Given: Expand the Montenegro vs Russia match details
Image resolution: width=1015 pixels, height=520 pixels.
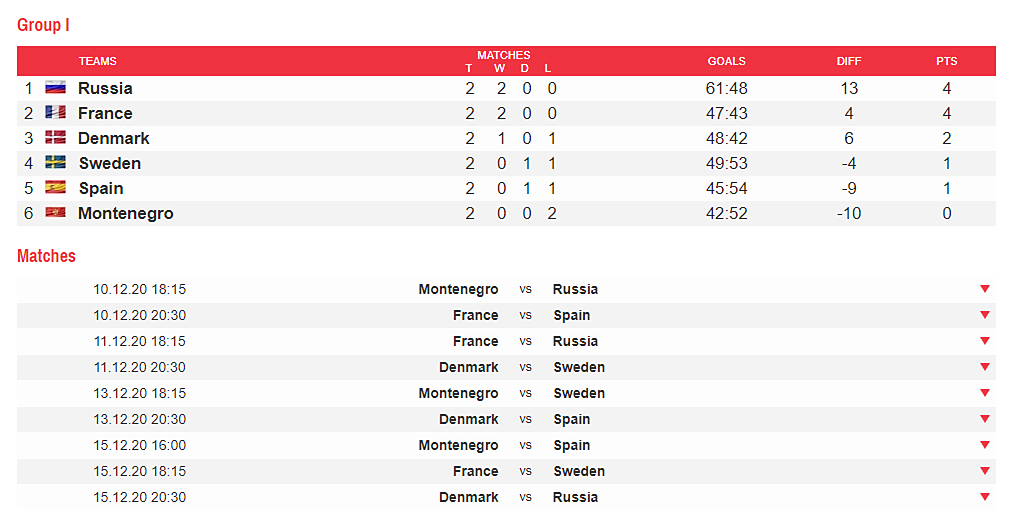Looking at the screenshot, I should [x=985, y=289].
